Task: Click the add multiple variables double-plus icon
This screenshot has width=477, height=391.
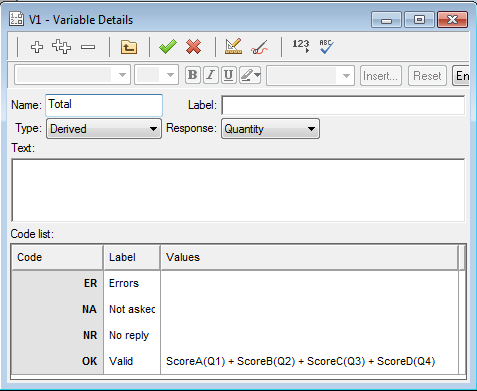Action: (x=62, y=47)
